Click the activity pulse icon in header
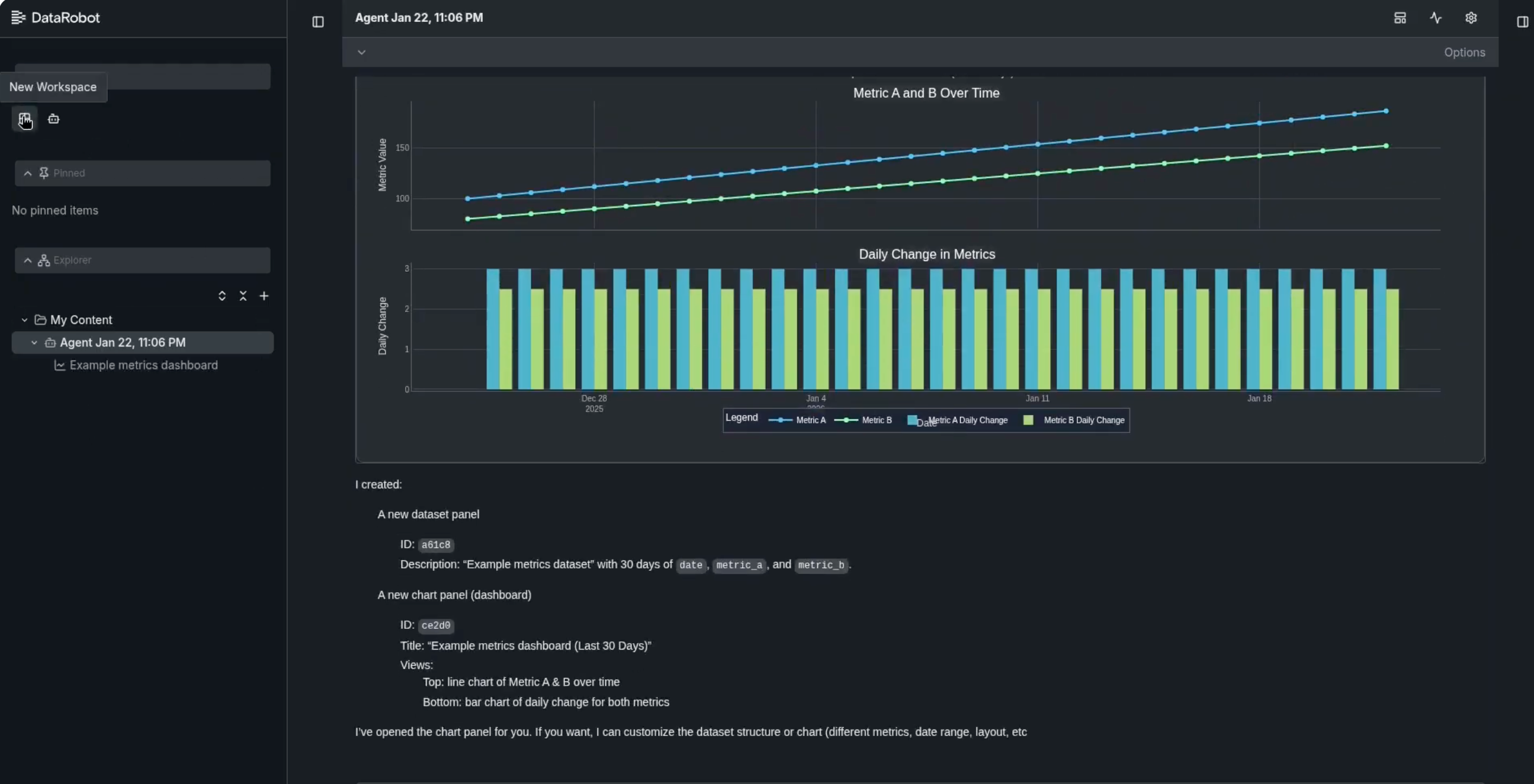The image size is (1534, 784). point(1435,18)
